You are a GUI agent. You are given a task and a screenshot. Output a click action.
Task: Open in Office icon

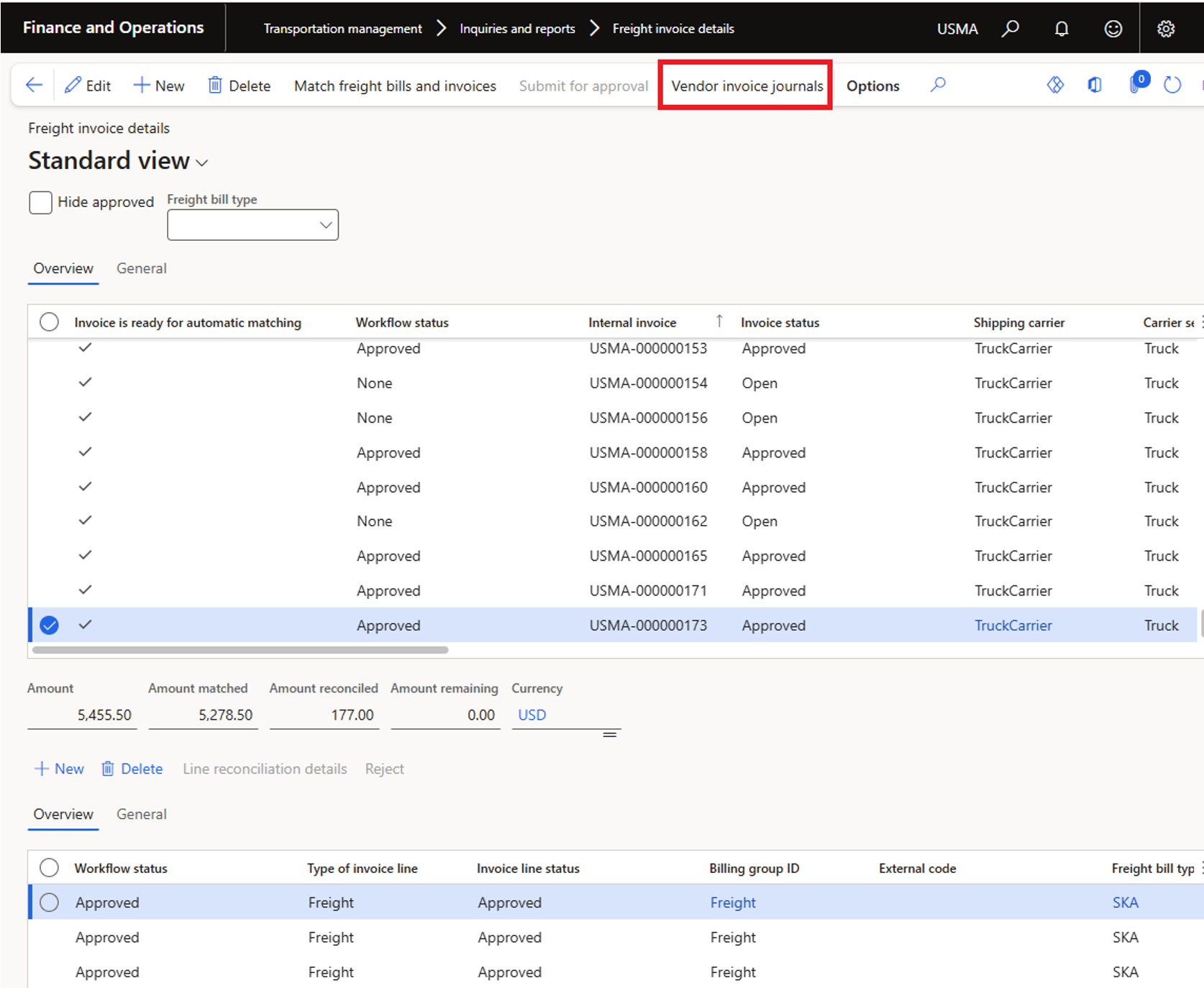1095,85
